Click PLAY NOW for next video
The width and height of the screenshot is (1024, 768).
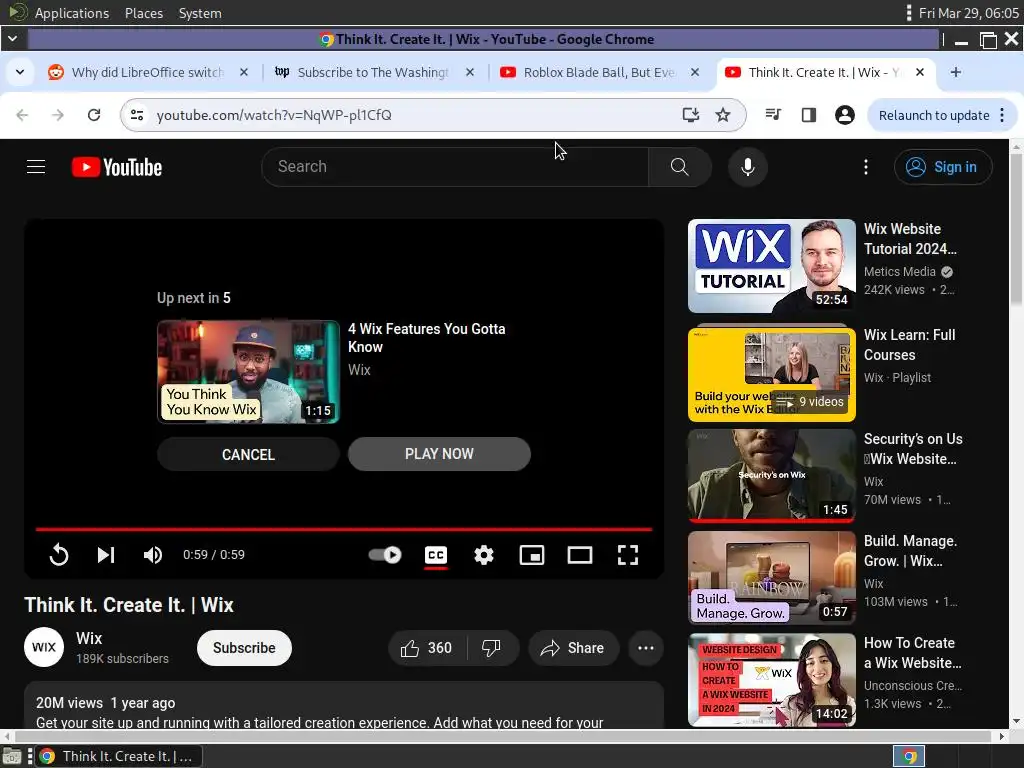click(439, 454)
